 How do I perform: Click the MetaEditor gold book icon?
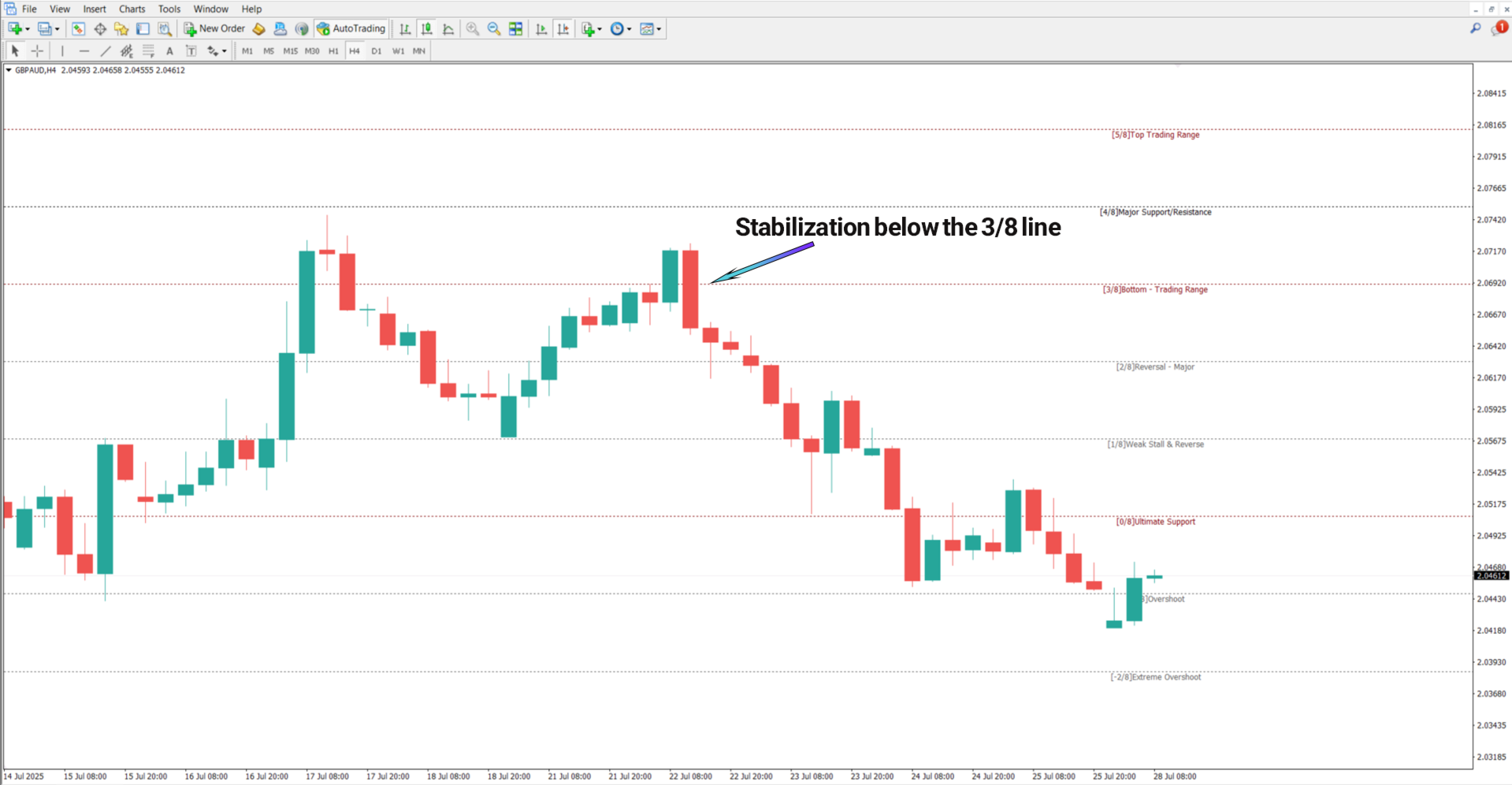258,28
